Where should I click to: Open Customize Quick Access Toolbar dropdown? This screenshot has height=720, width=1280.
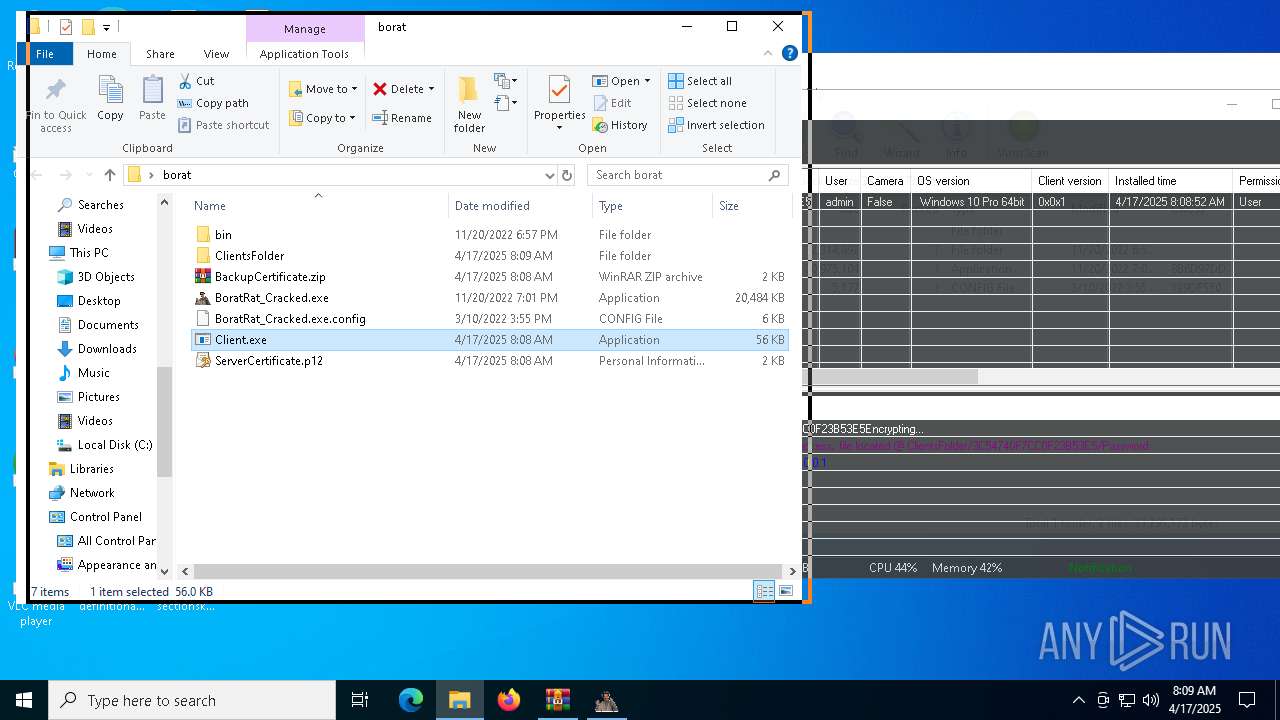pos(106,27)
